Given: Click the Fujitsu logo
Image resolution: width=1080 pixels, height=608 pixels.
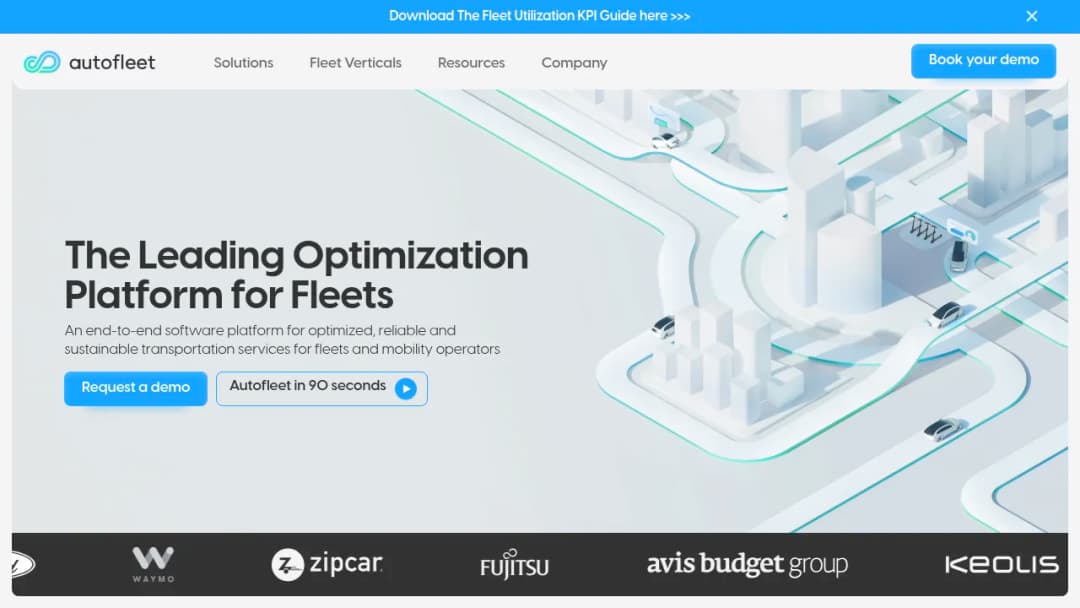Looking at the screenshot, I should (x=515, y=564).
